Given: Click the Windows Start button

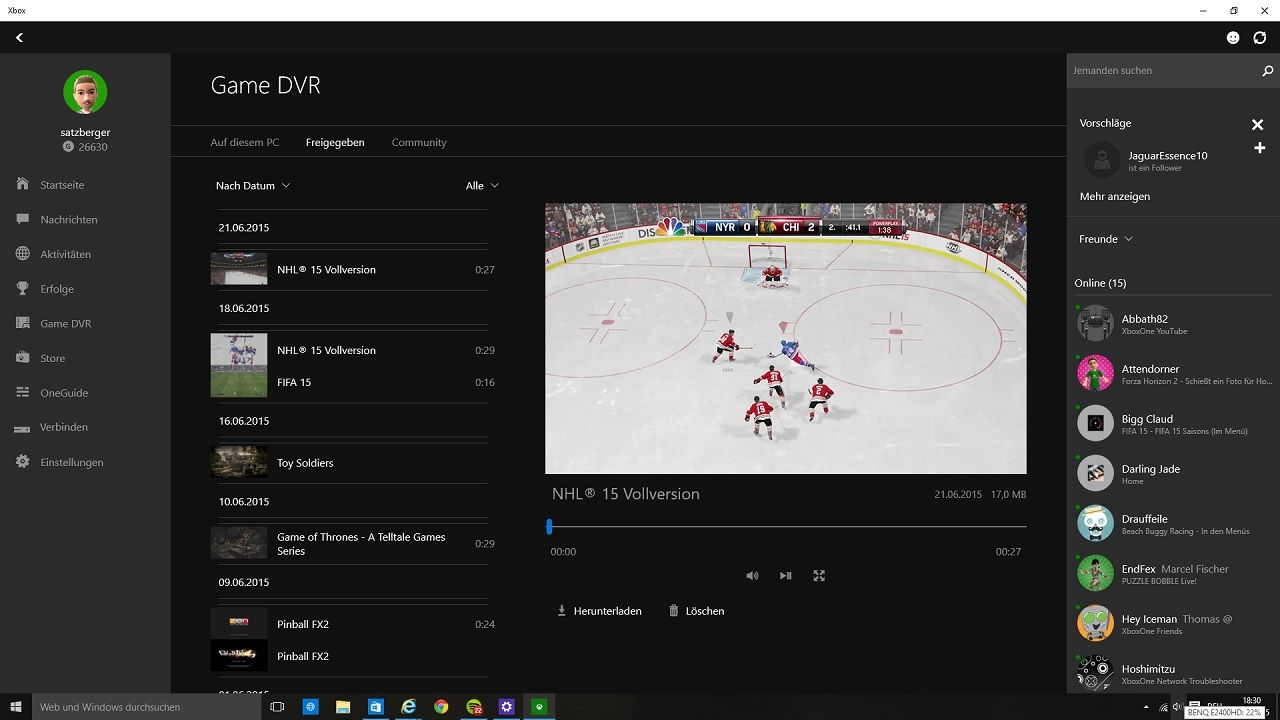Looking at the screenshot, I should 16,707.
